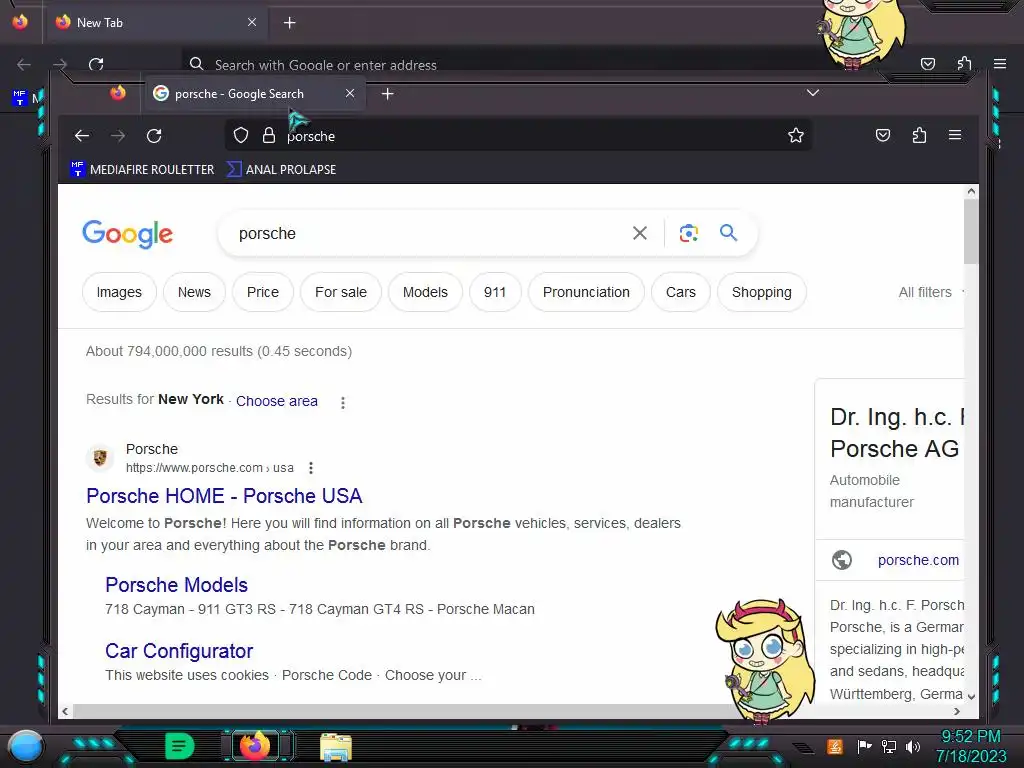The image size is (1024, 768).
Task: Click the taskbar clock showing 9:52 PM
Action: click(x=970, y=746)
